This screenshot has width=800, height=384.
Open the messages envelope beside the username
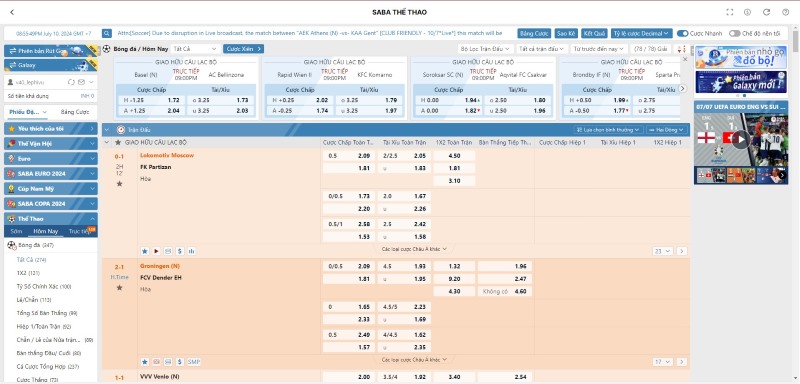tap(82, 82)
